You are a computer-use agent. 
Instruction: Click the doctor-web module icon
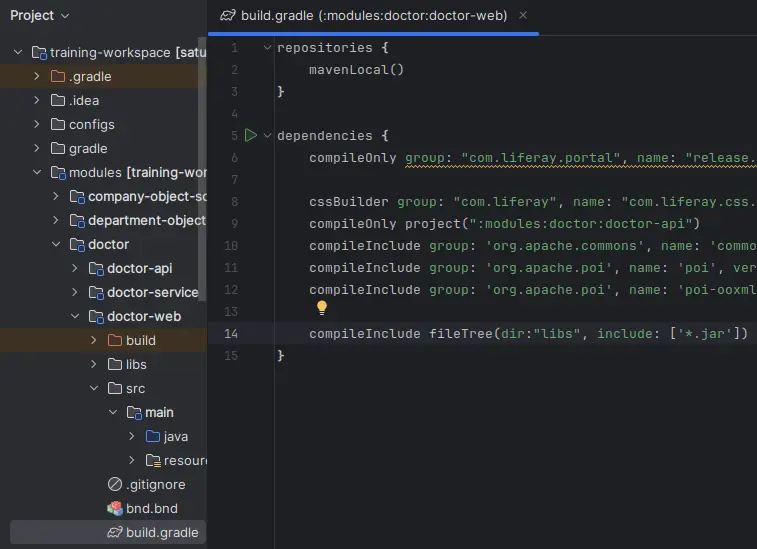(96, 317)
